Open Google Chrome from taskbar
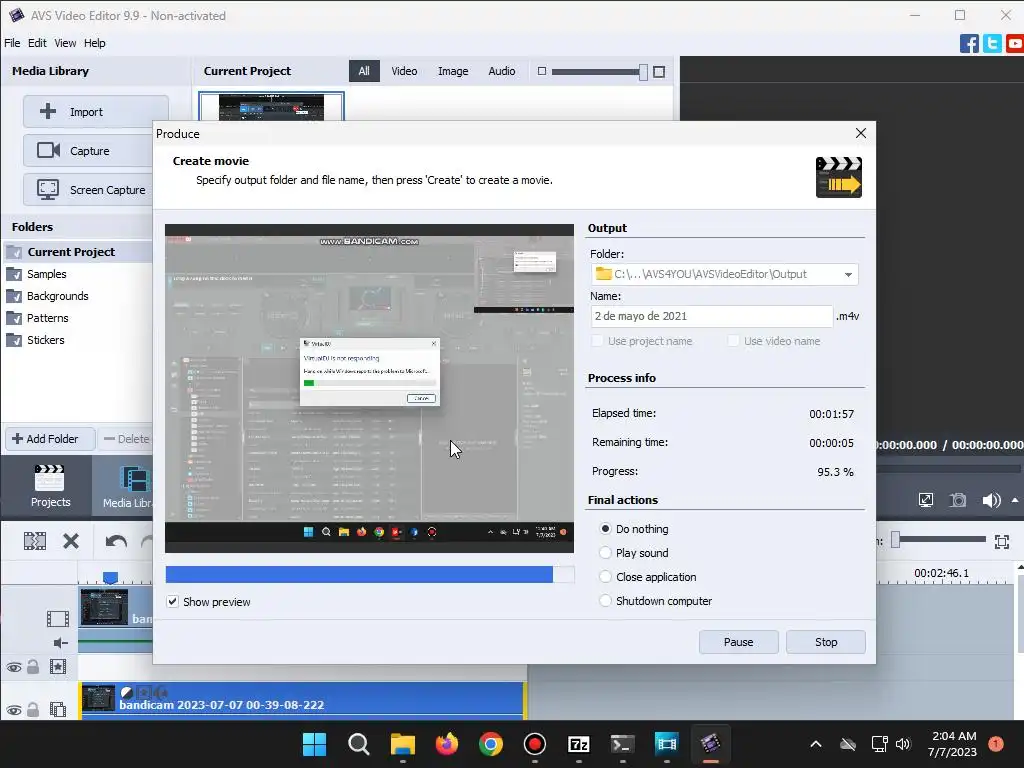 490,744
